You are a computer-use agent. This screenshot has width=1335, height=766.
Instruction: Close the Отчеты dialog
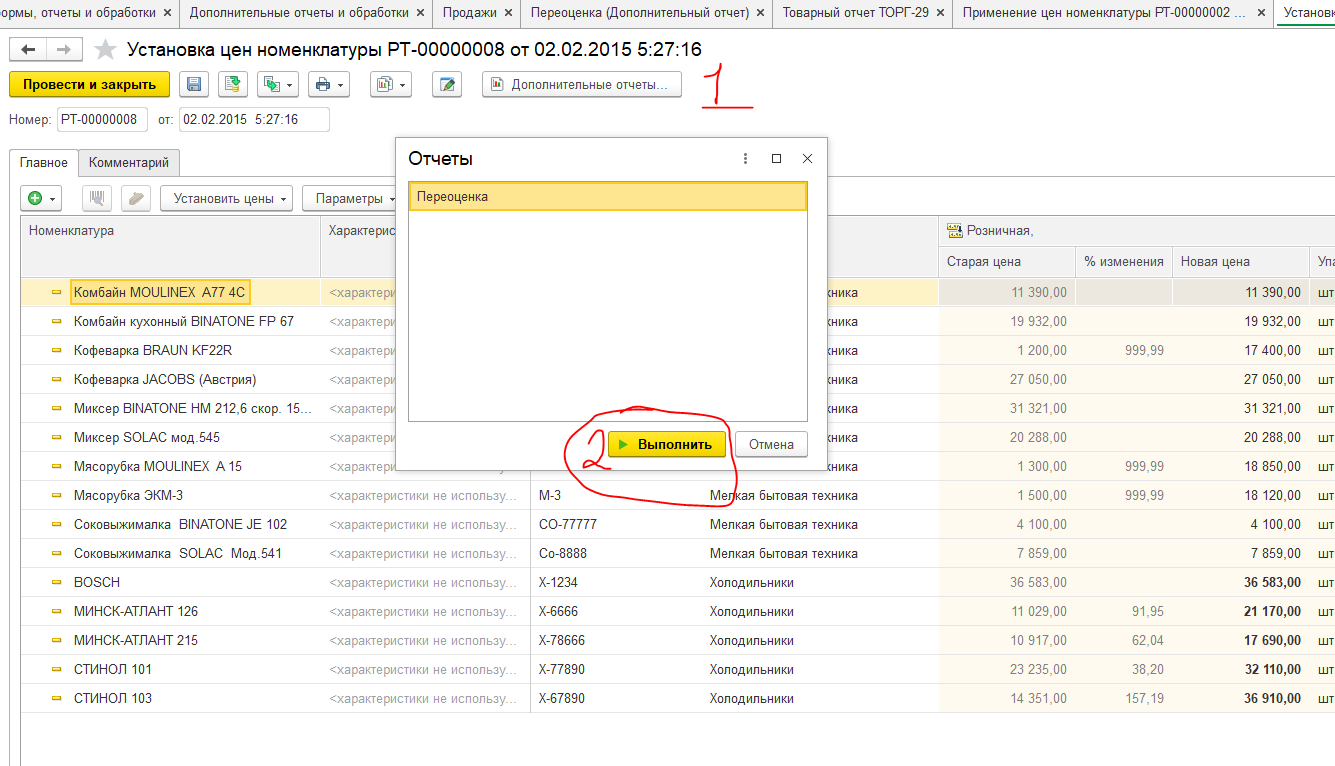807,158
